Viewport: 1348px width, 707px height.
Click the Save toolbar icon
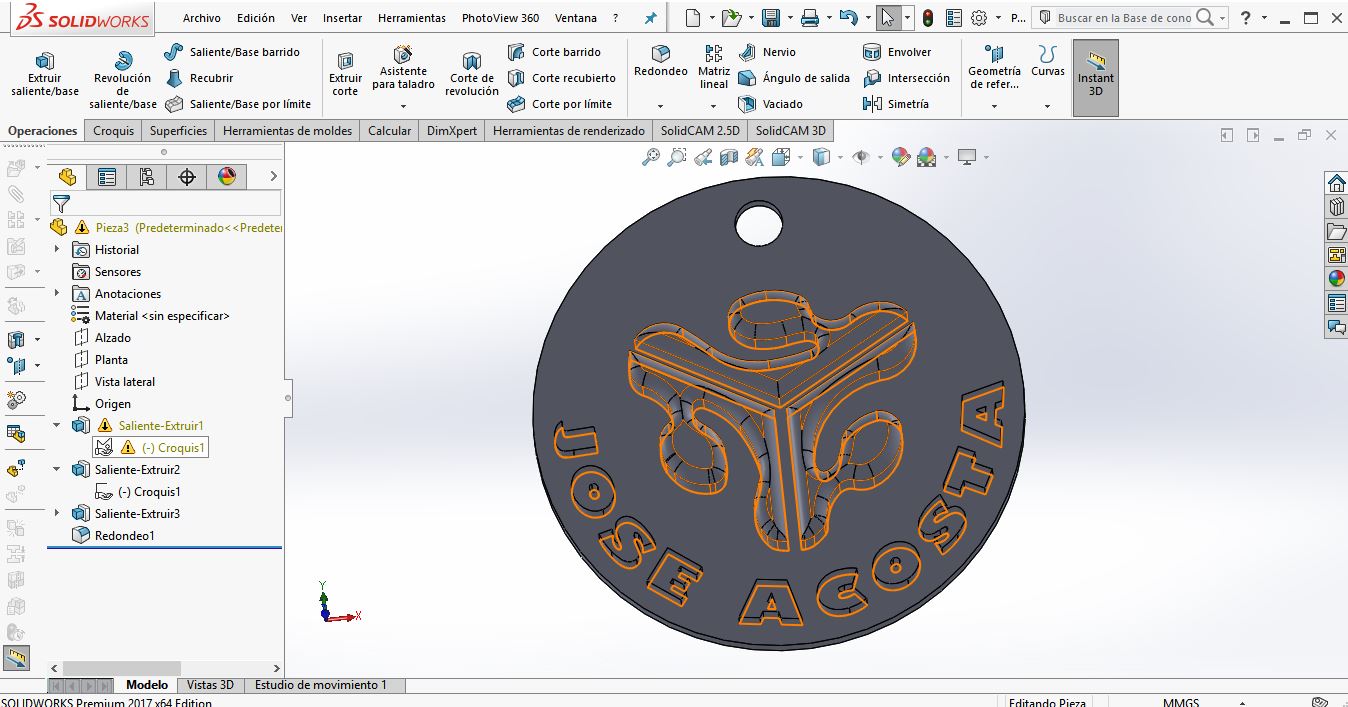click(x=770, y=18)
